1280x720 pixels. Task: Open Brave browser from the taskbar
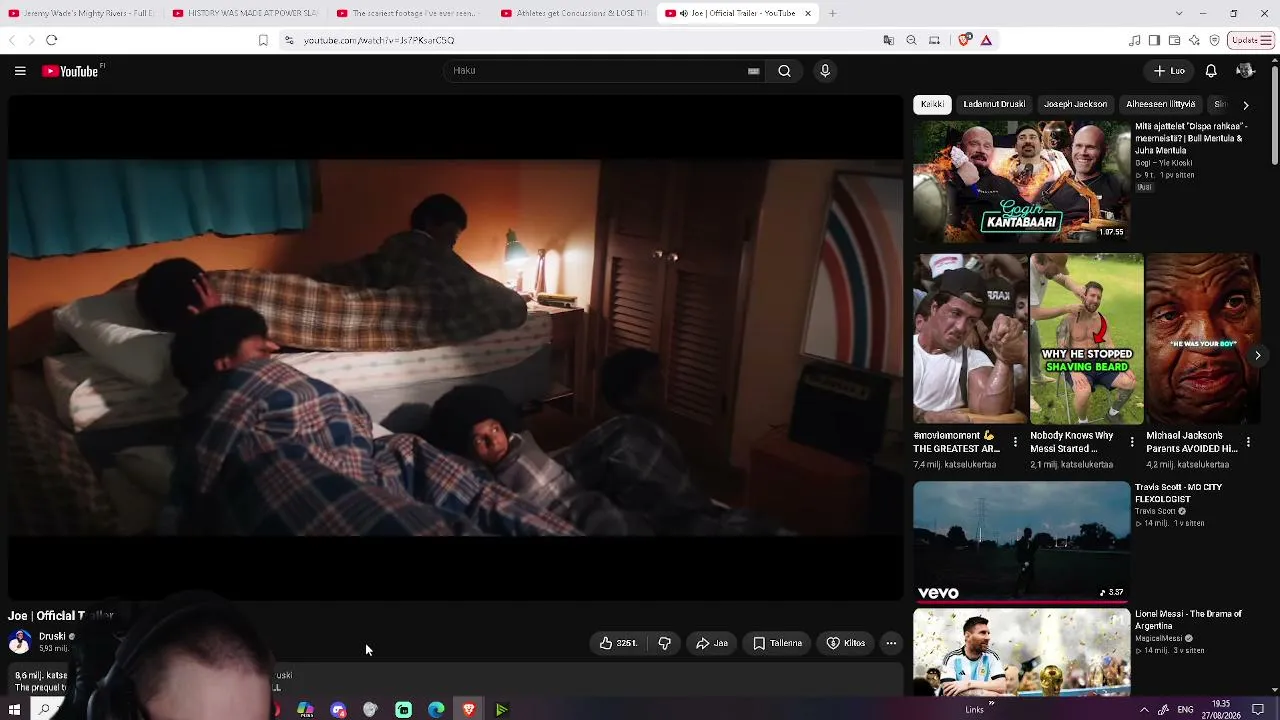469,709
